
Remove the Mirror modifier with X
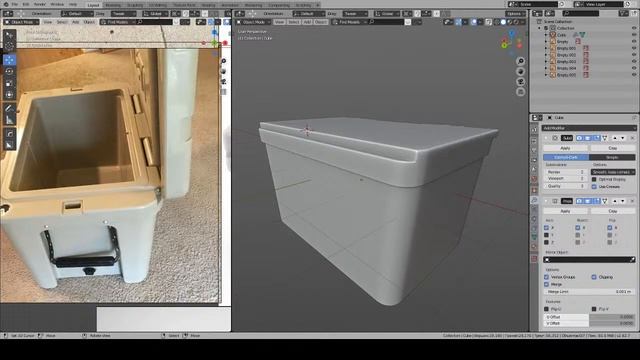(x=632, y=201)
